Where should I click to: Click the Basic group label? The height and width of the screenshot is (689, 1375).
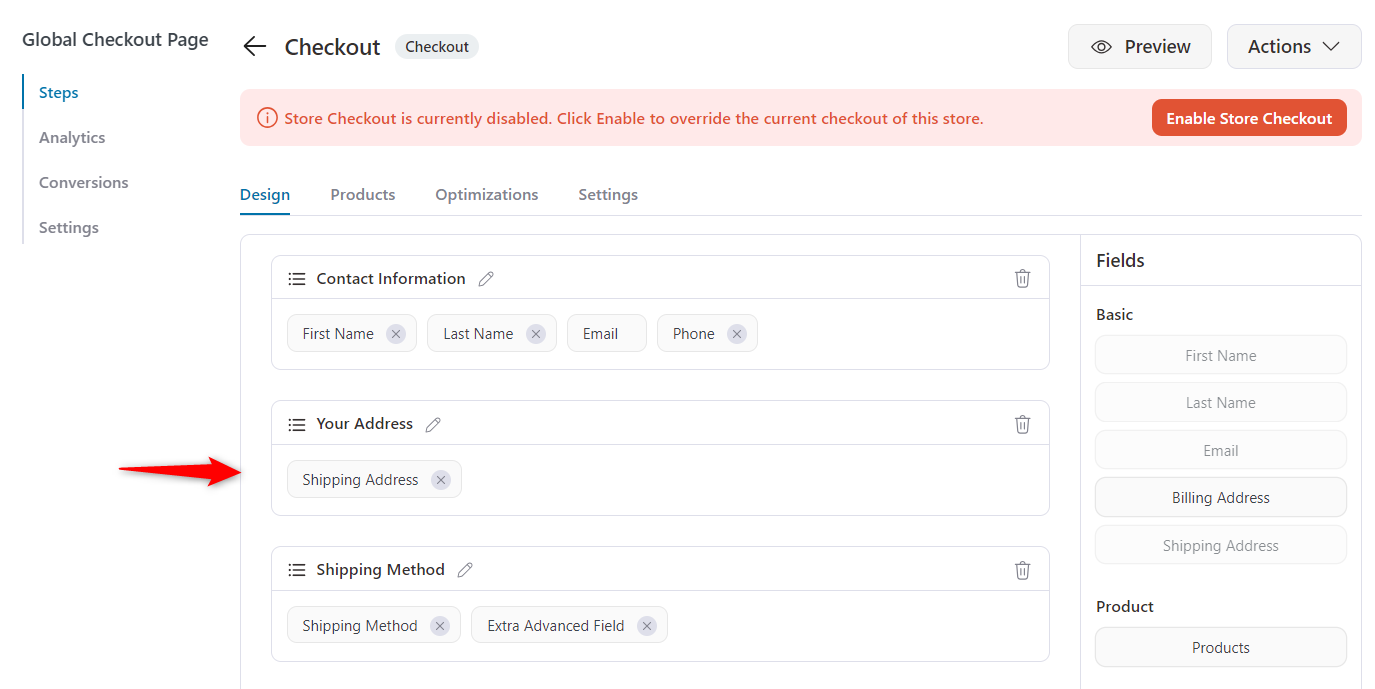tap(1115, 315)
